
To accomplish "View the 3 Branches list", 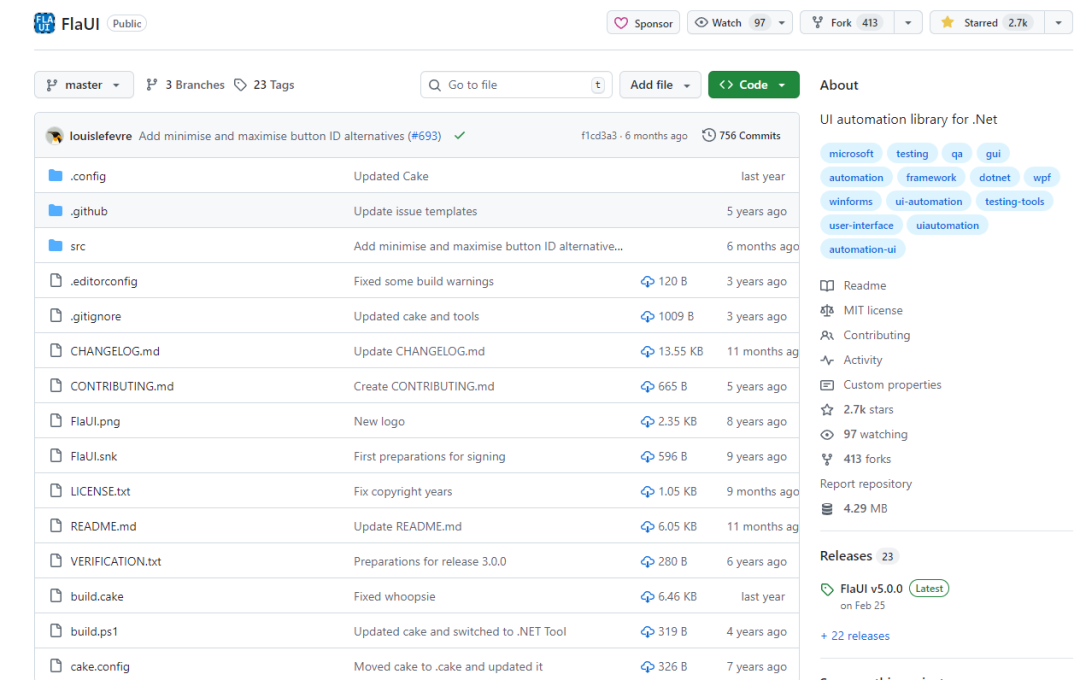I will [x=185, y=85].
